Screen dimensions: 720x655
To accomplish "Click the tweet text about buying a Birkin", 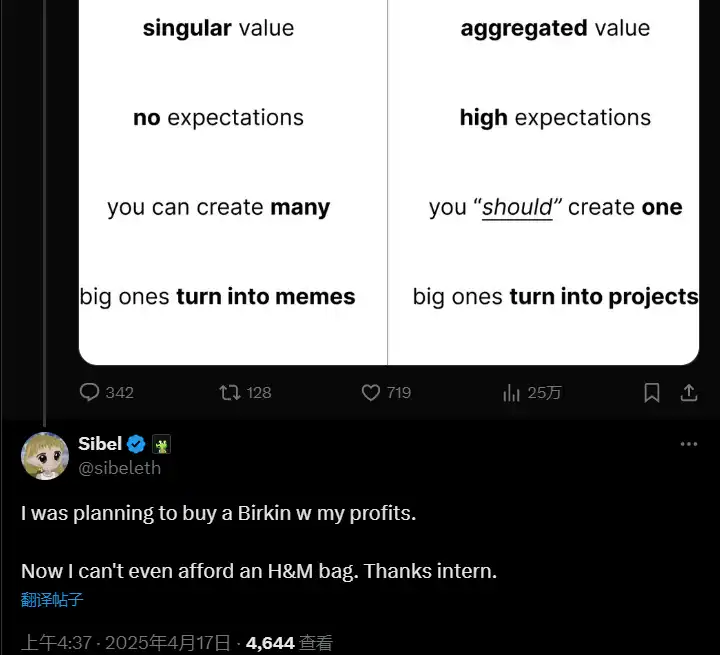I will [x=218, y=514].
